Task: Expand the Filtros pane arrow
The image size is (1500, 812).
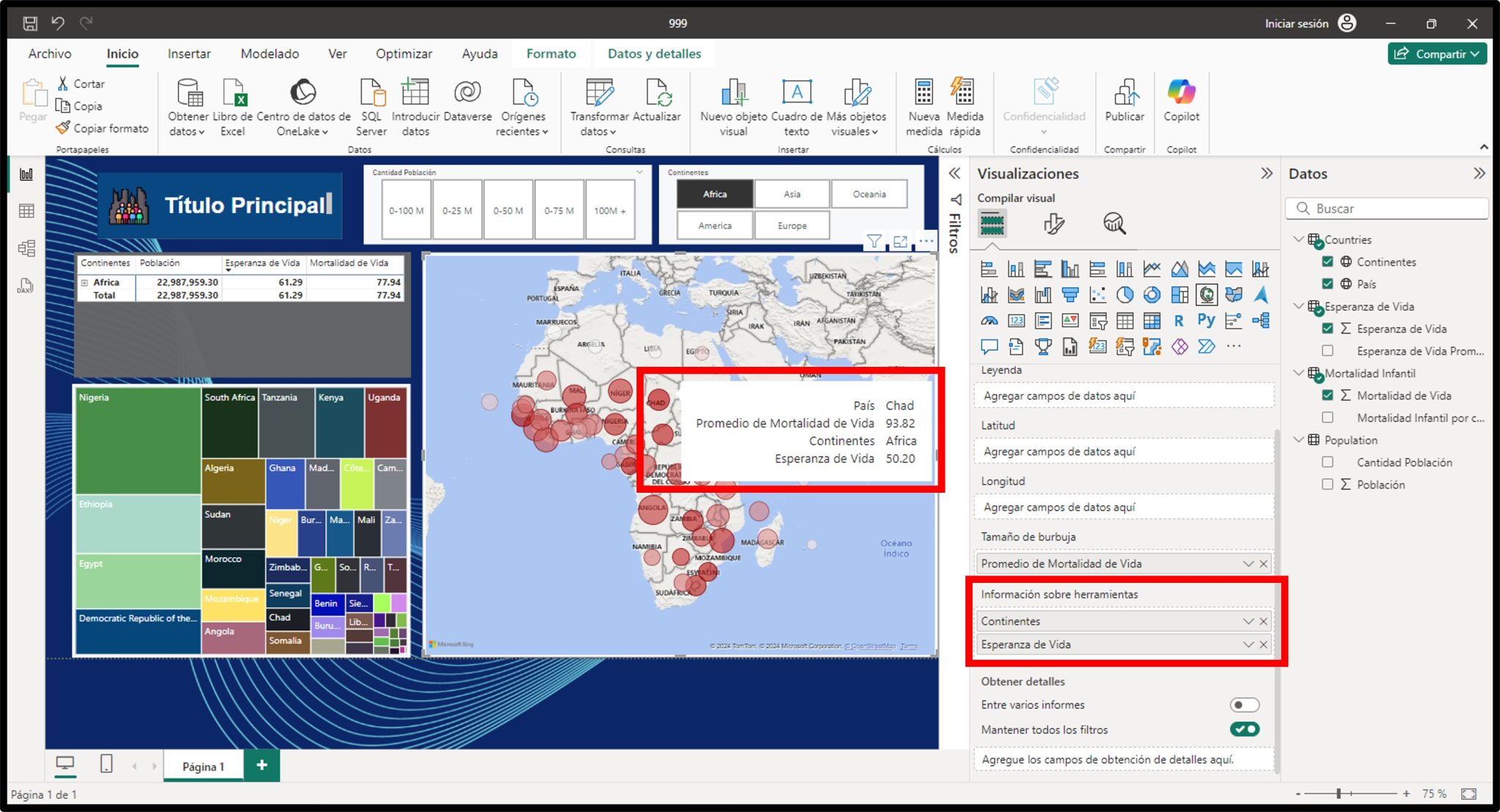Action: coord(954,174)
